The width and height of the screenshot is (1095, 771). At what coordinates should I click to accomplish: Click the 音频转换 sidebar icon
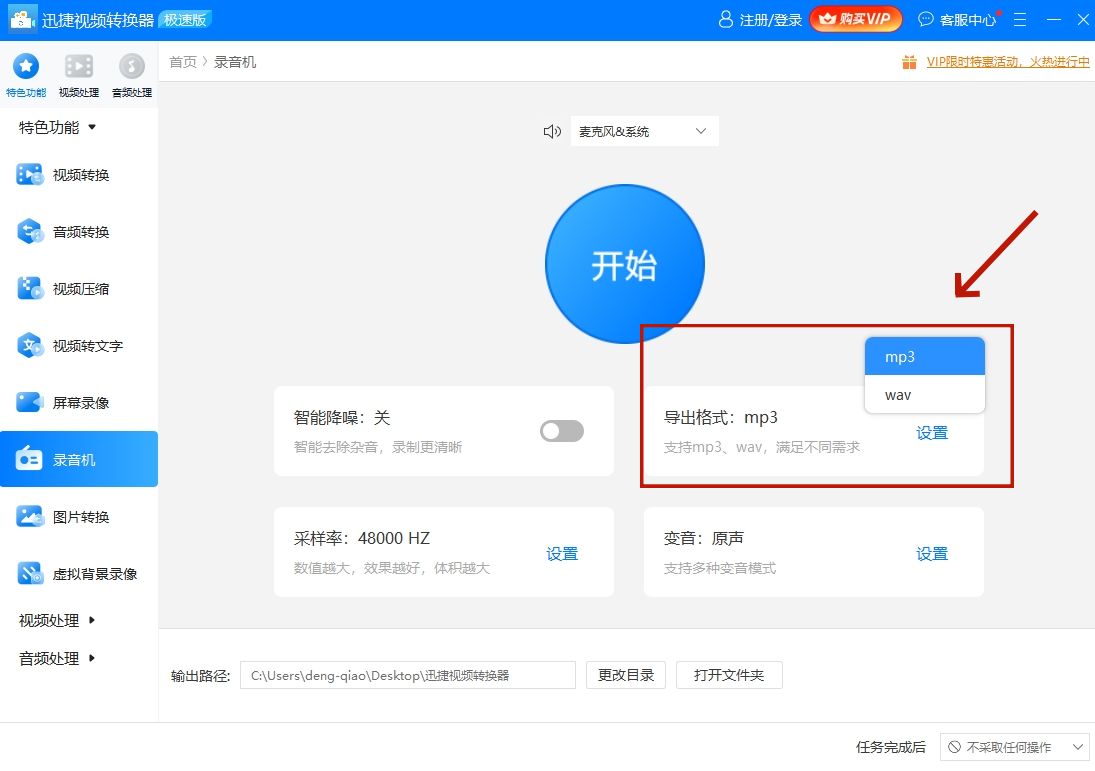click(29, 232)
